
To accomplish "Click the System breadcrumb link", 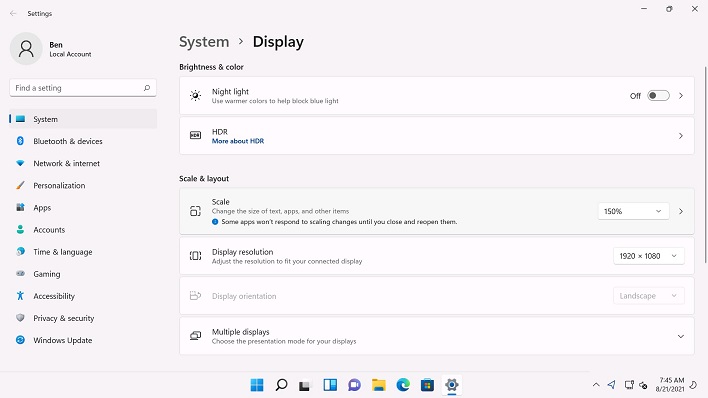I will (x=204, y=42).
